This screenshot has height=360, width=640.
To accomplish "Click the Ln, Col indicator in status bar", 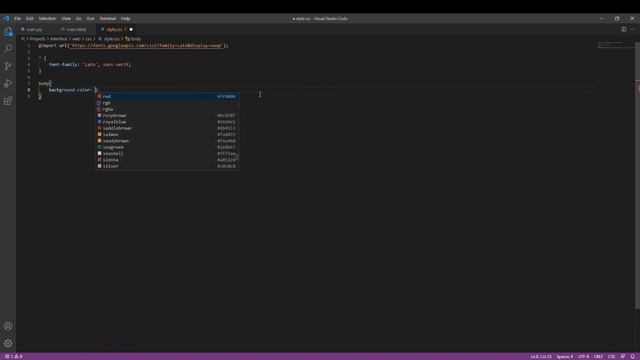I will pyautogui.click(x=540, y=356).
